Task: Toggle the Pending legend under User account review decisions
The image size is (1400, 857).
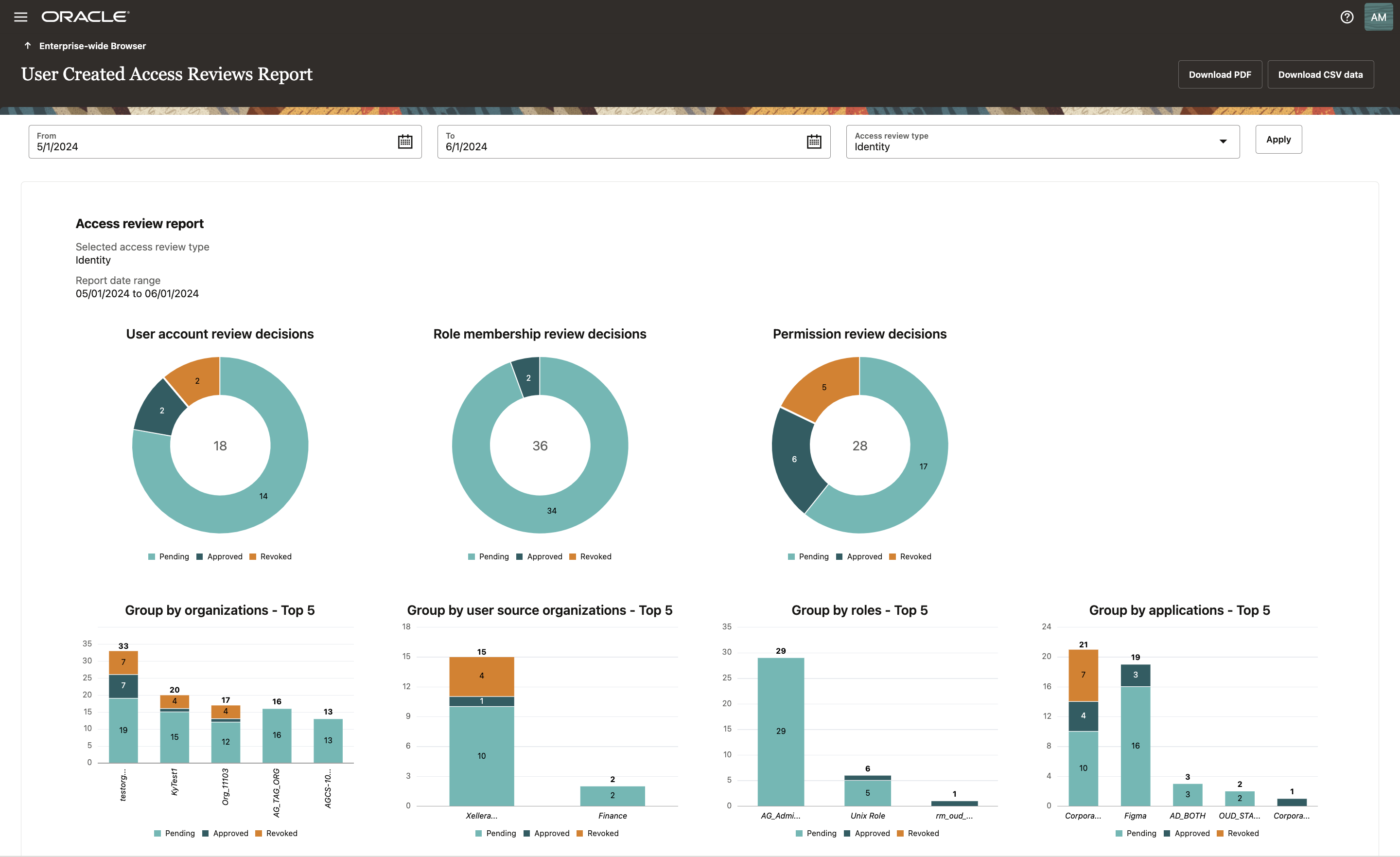Action: [x=169, y=556]
